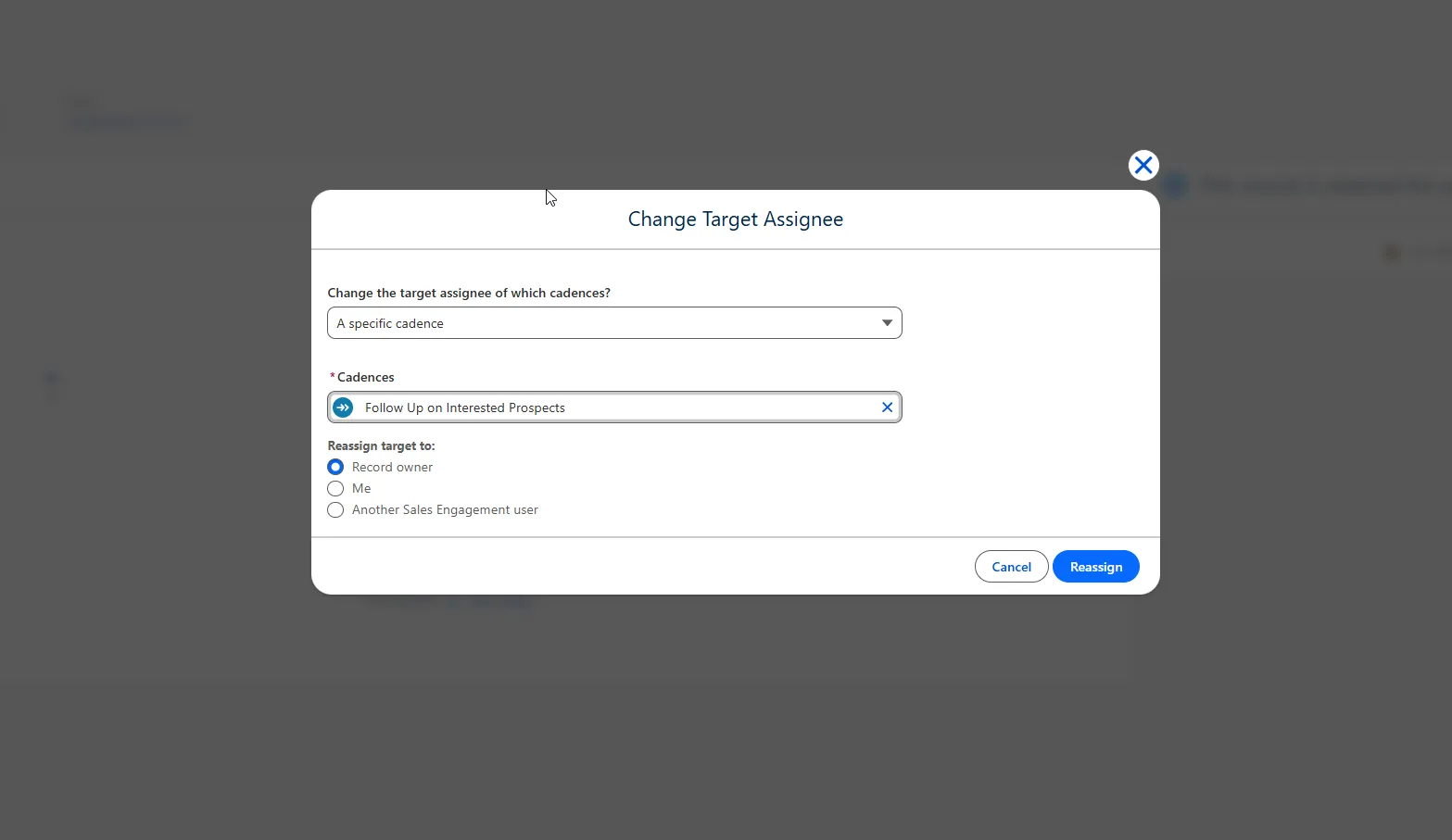Click the Reassign button
1452x840 pixels.
pyautogui.click(x=1095, y=567)
